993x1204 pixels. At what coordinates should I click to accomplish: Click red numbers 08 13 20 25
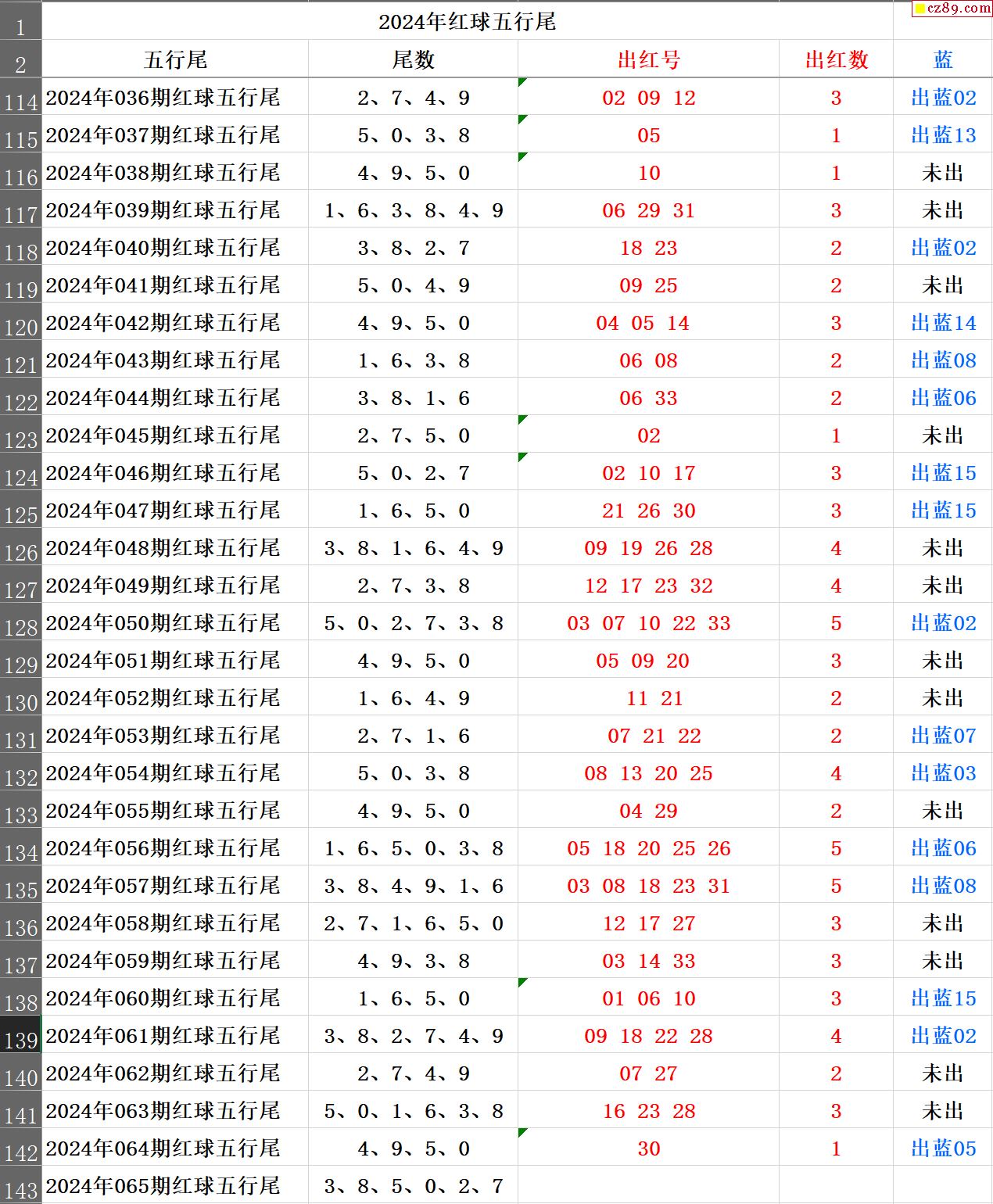[x=648, y=772]
